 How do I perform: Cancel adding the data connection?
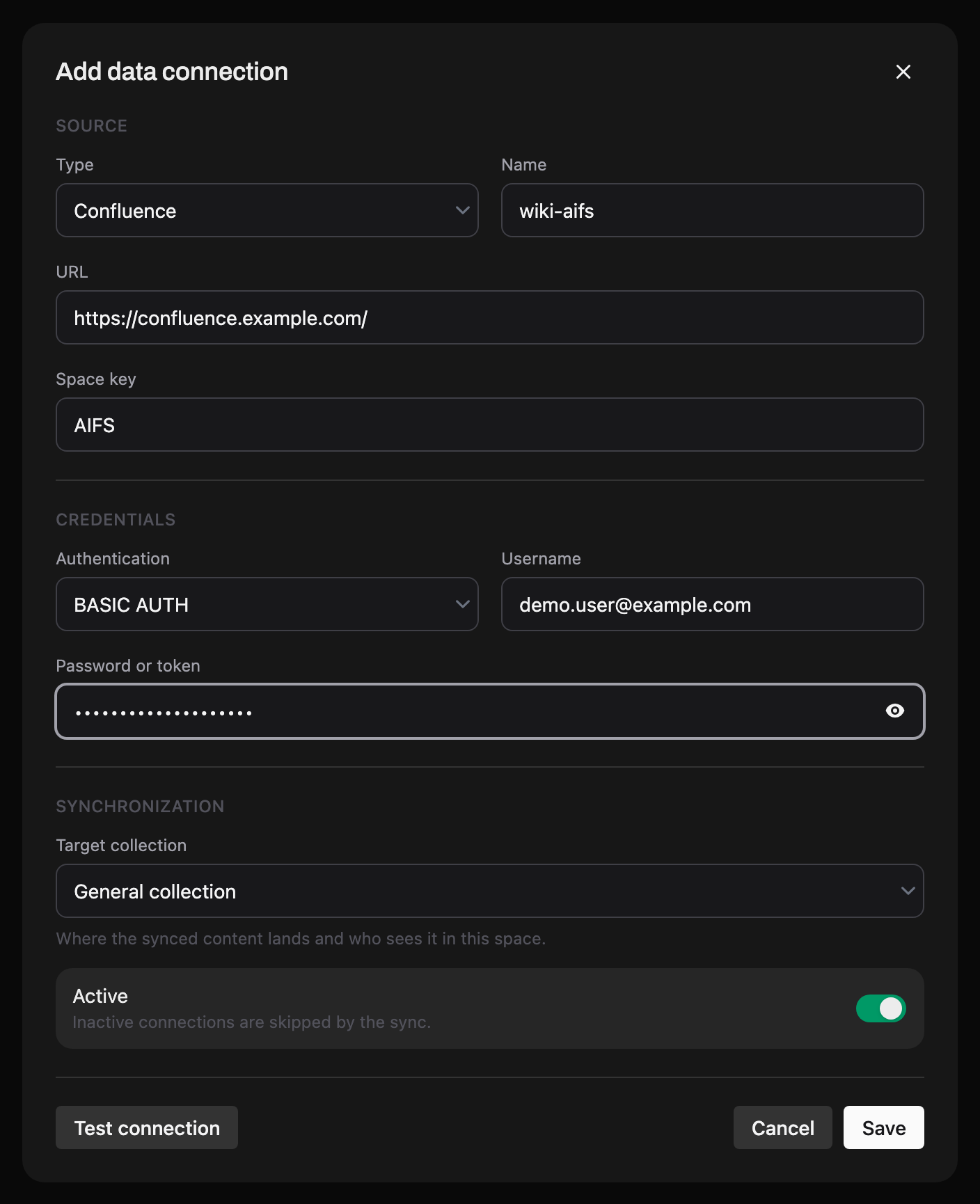(783, 1127)
